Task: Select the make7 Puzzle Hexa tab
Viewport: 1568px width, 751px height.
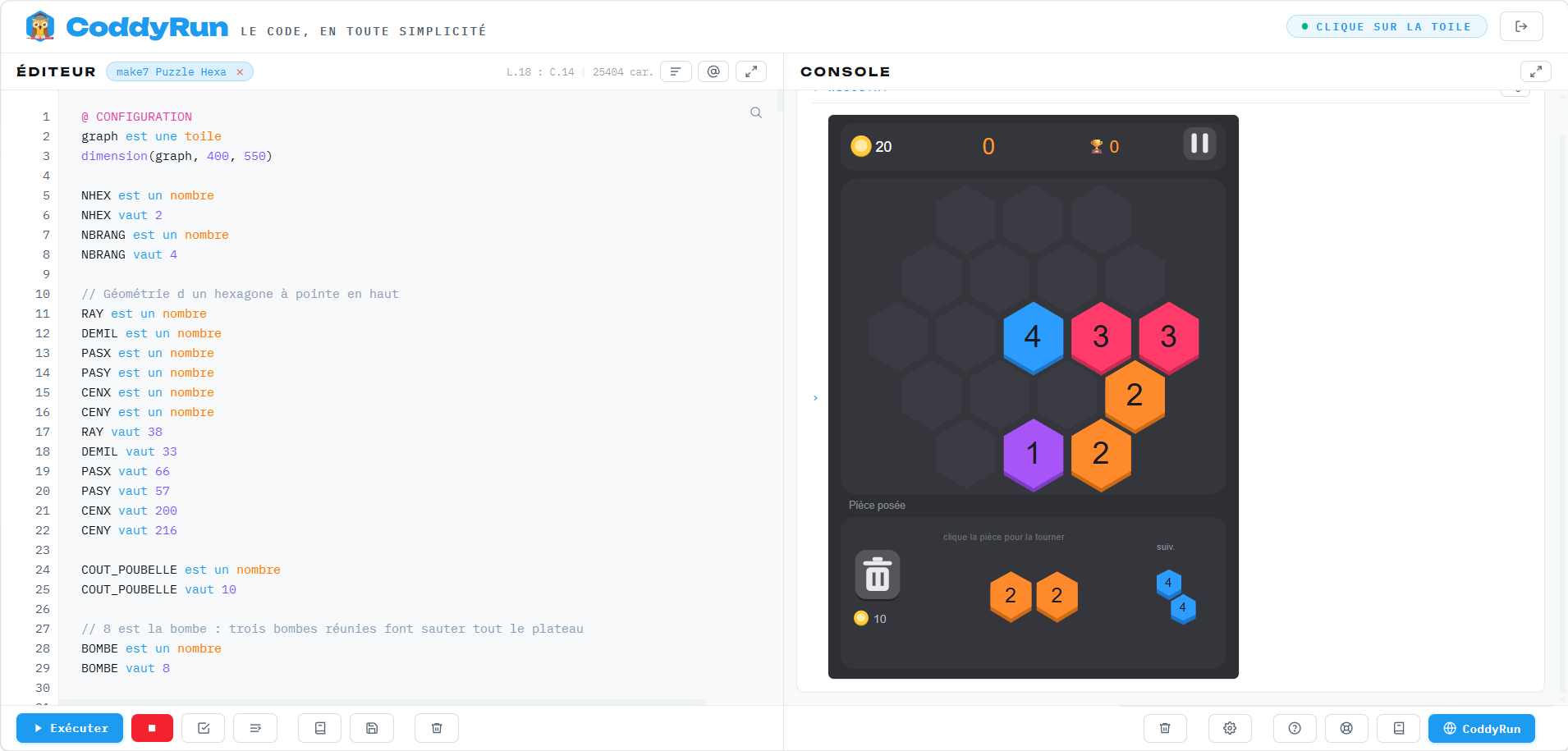Action: pos(171,72)
